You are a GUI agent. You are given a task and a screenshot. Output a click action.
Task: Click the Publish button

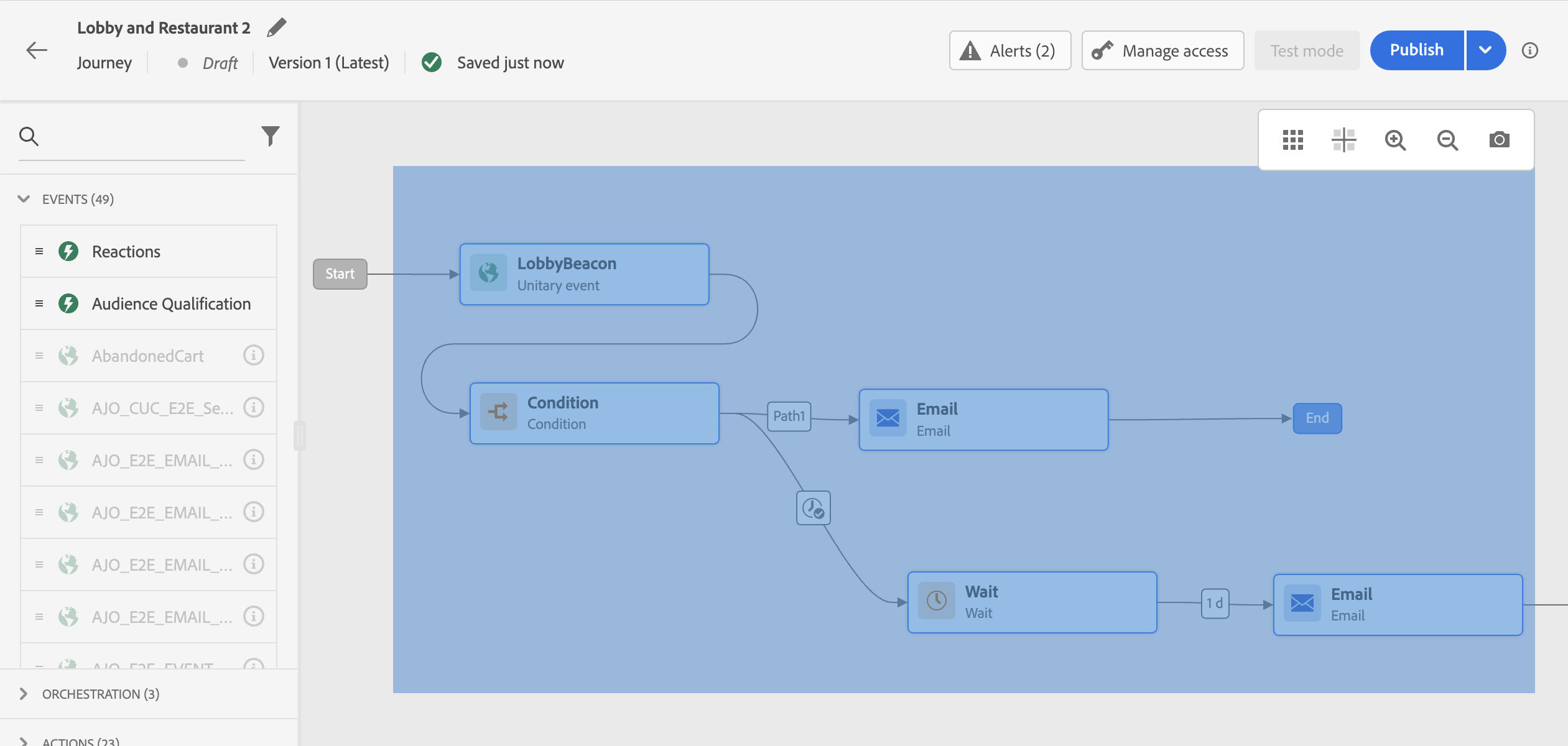(1416, 50)
